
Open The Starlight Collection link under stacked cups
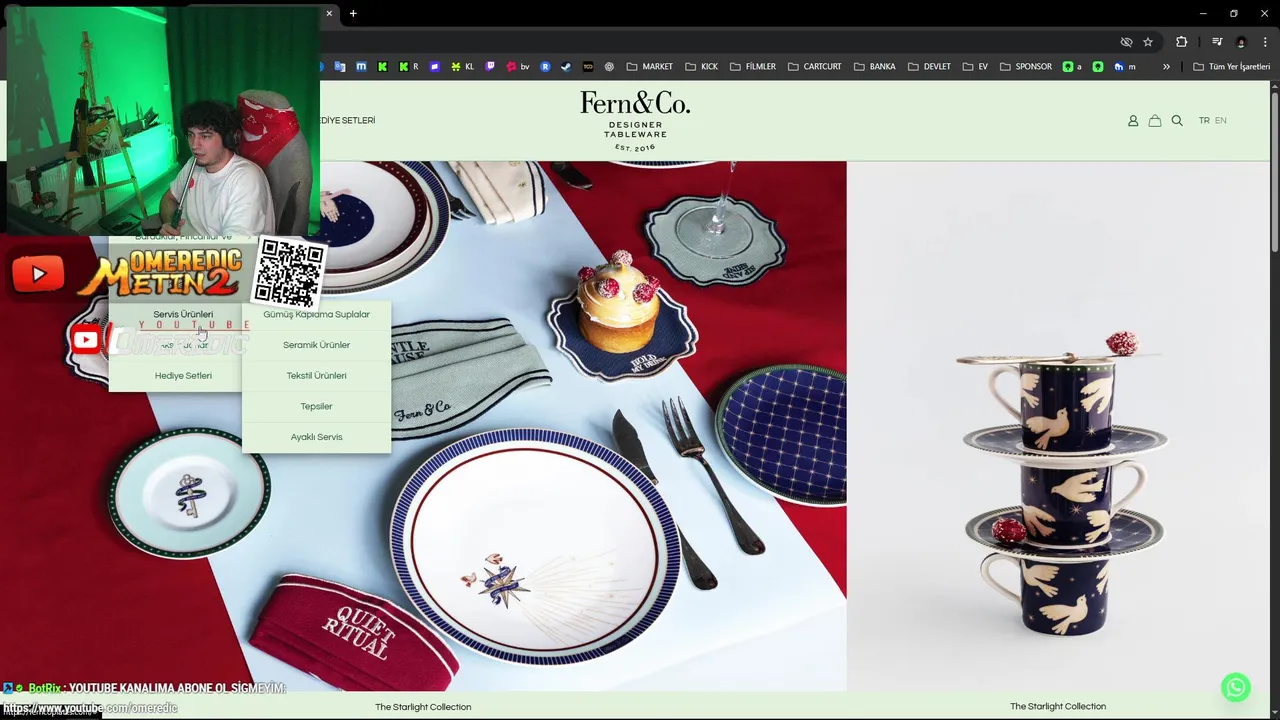(1058, 706)
